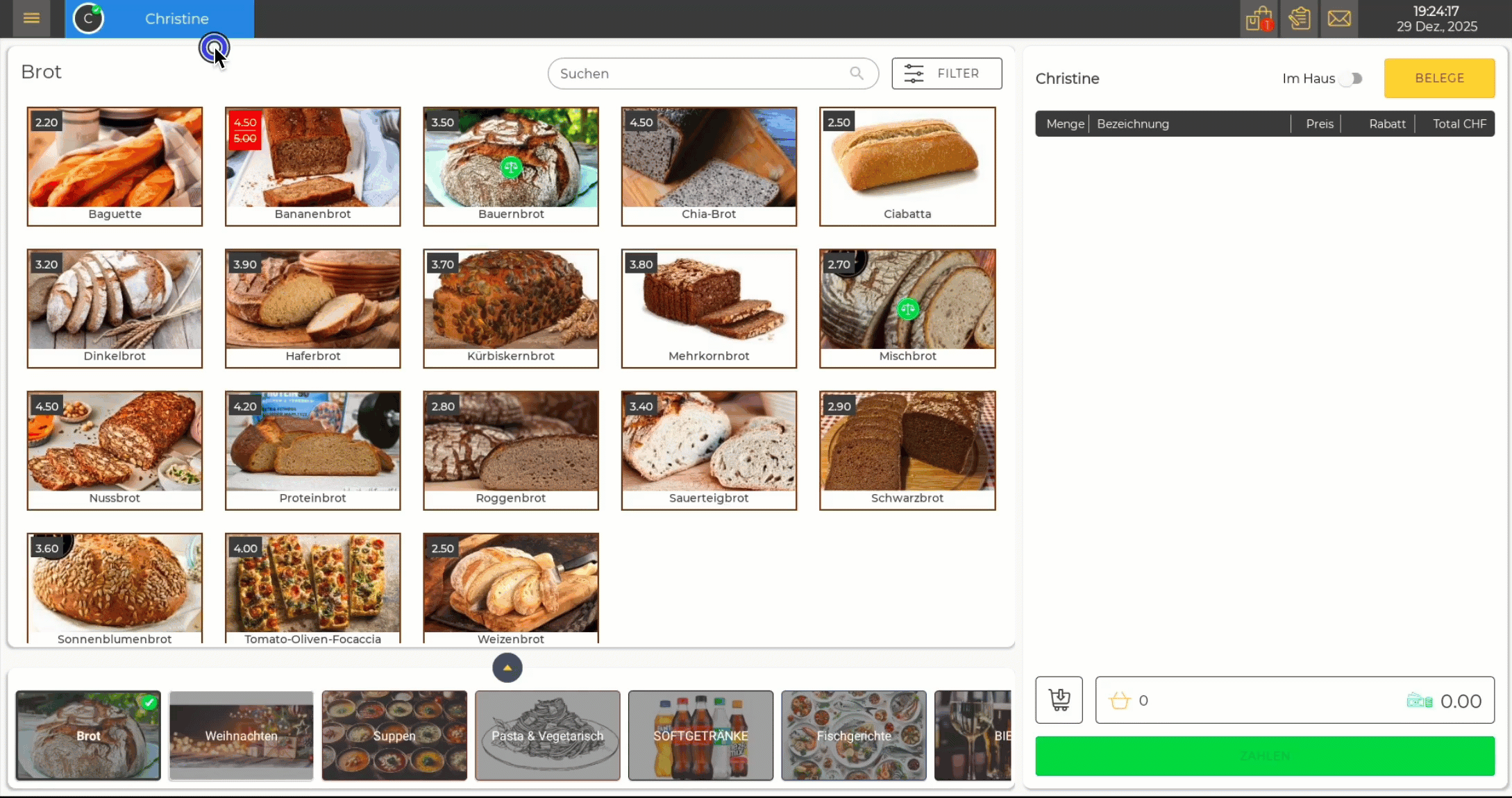The image size is (1512, 798).
Task: Click the green scale icon on Mischbrot
Action: point(907,309)
